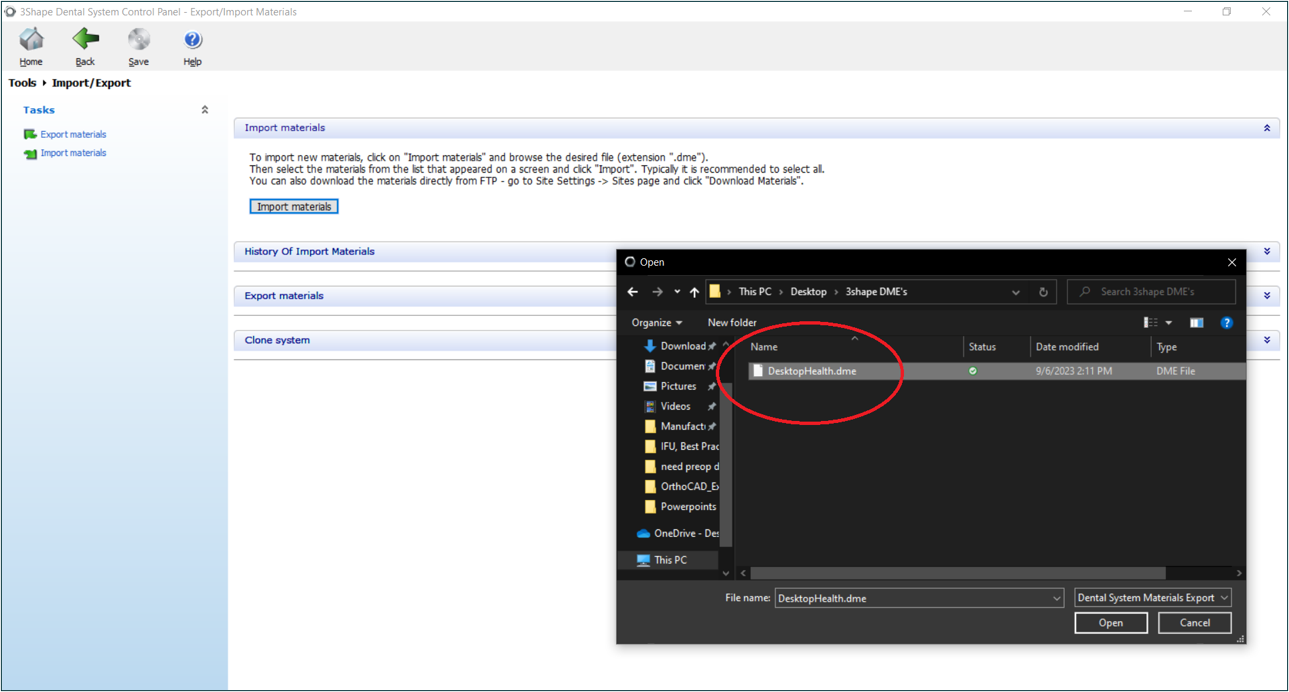1289x692 pixels.
Task: Open Pictures in the navigation pane
Action: coord(677,386)
